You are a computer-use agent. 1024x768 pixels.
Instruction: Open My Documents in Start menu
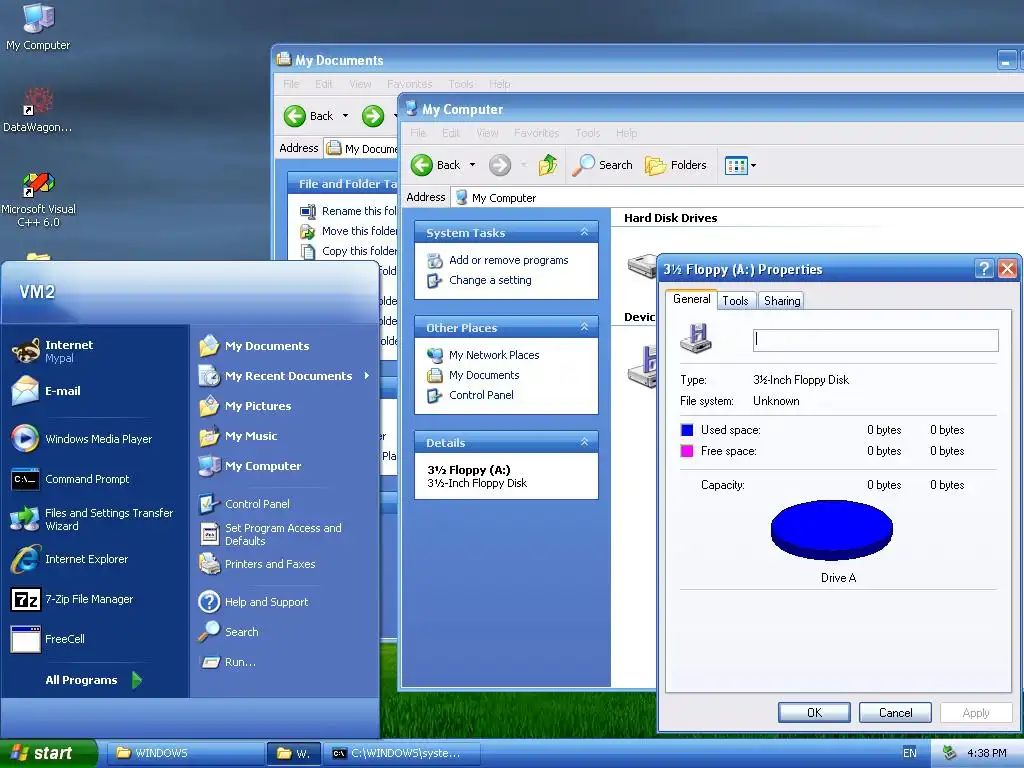point(254,345)
